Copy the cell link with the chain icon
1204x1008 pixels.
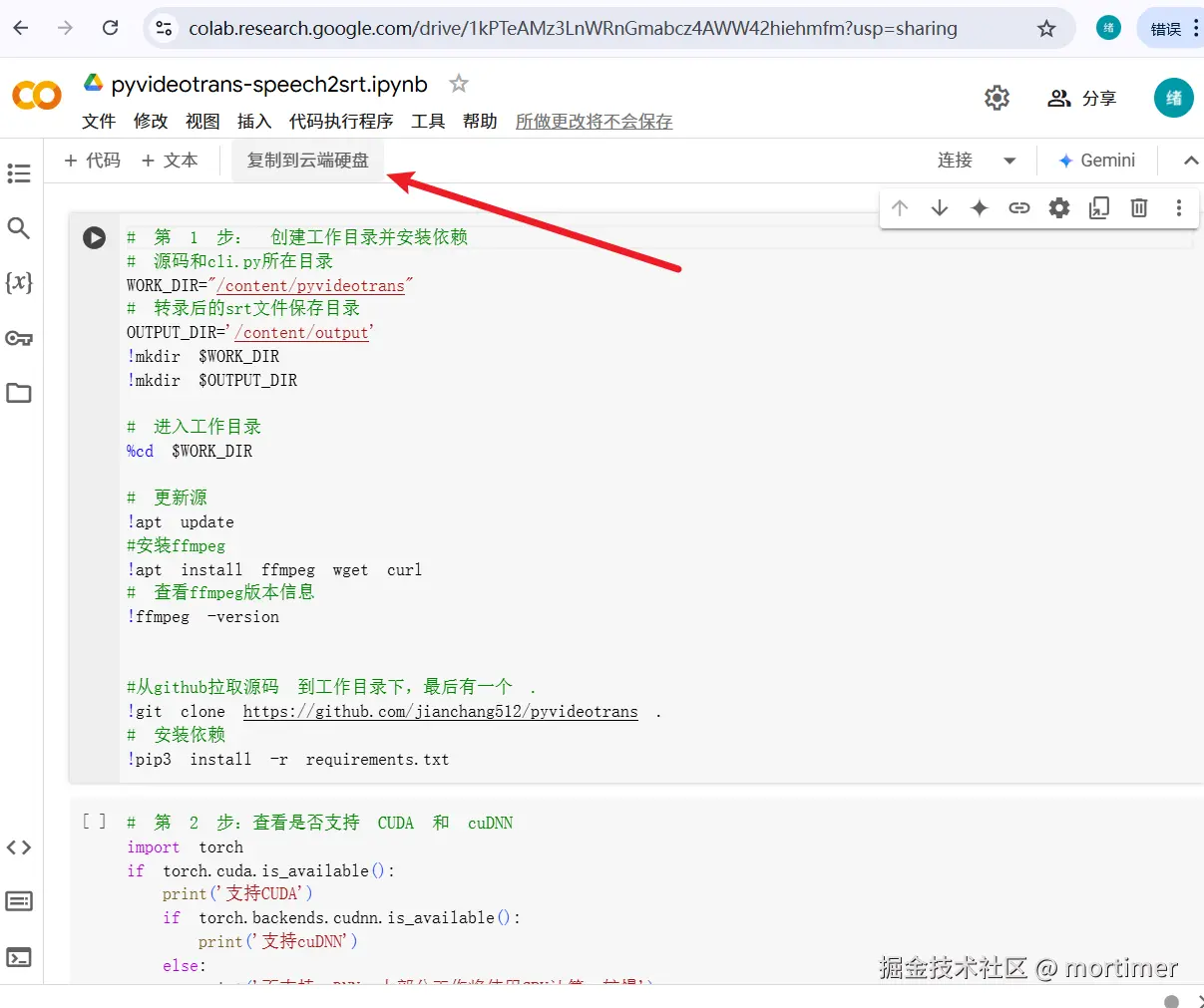pyautogui.click(x=1019, y=207)
